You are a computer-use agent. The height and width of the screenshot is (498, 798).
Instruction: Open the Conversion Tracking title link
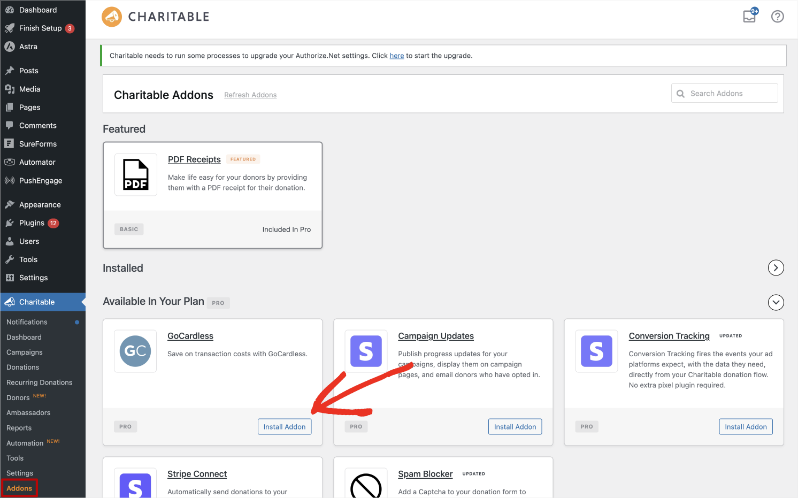pos(669,336)
